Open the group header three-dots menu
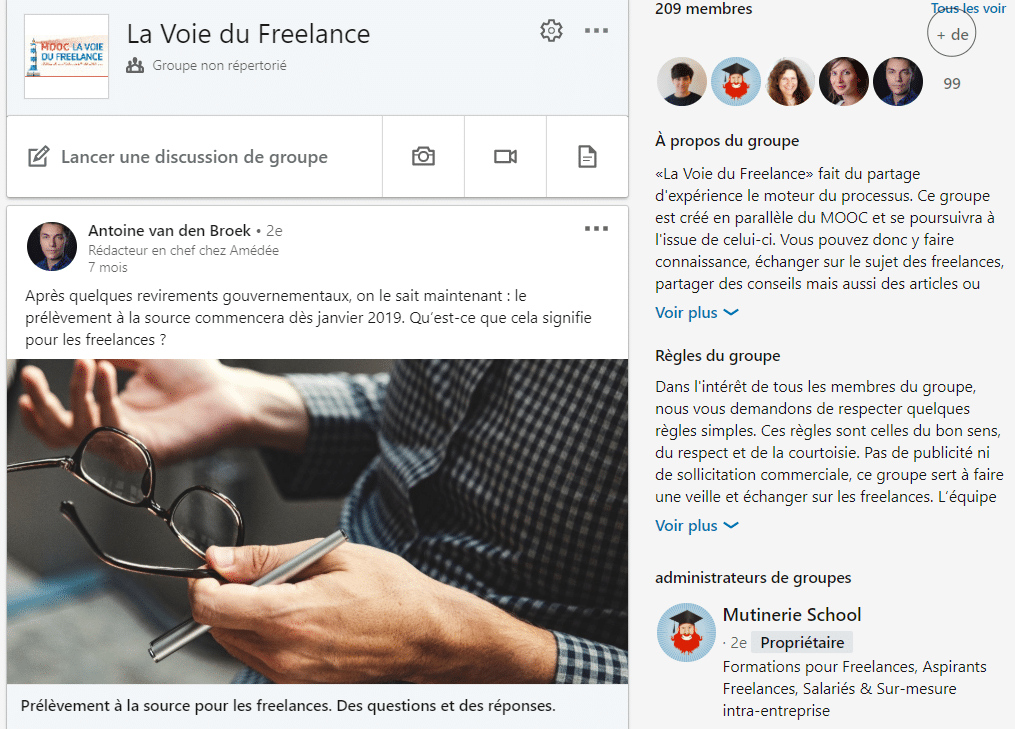1015x729 pixels. [596, 30]
